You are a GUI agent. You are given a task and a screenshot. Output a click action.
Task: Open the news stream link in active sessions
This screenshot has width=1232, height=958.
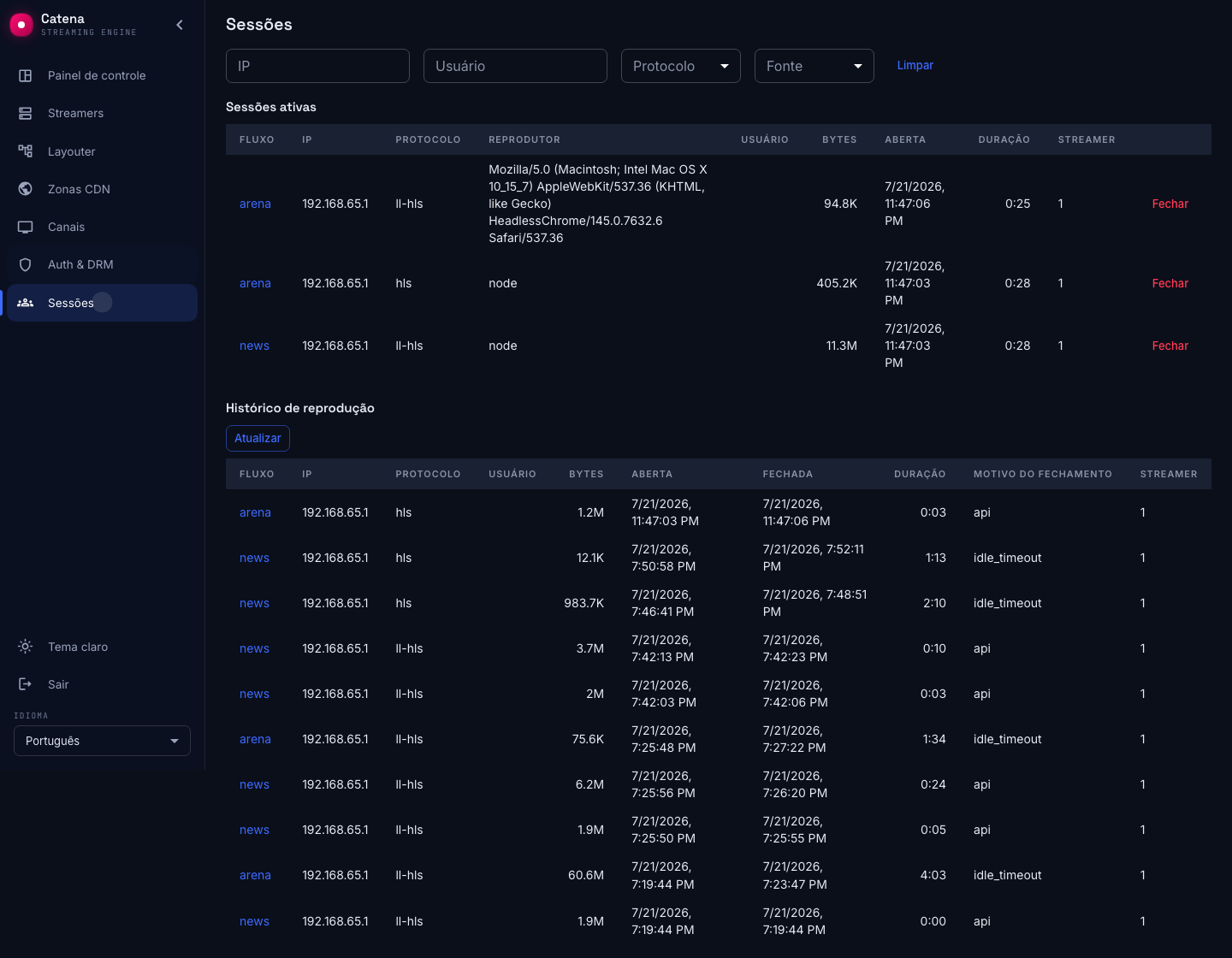254,346
